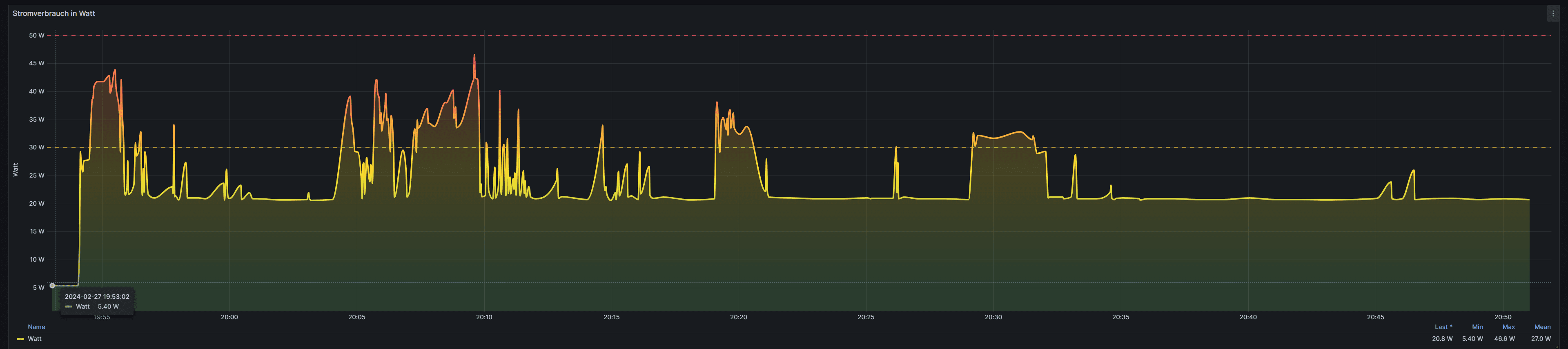Click the 5.40 W min value in legend row
This screenshot has height=349, width=1568.
pyautogui.click(x=1472, y=339)
